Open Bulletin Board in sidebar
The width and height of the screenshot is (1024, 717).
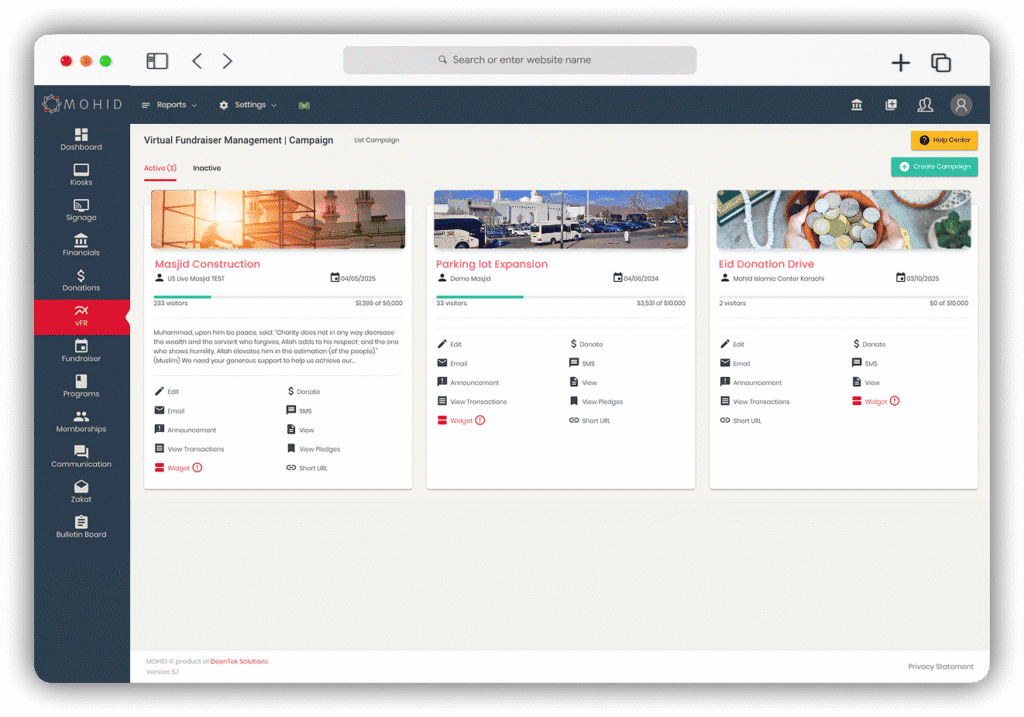tap(81, 526)
